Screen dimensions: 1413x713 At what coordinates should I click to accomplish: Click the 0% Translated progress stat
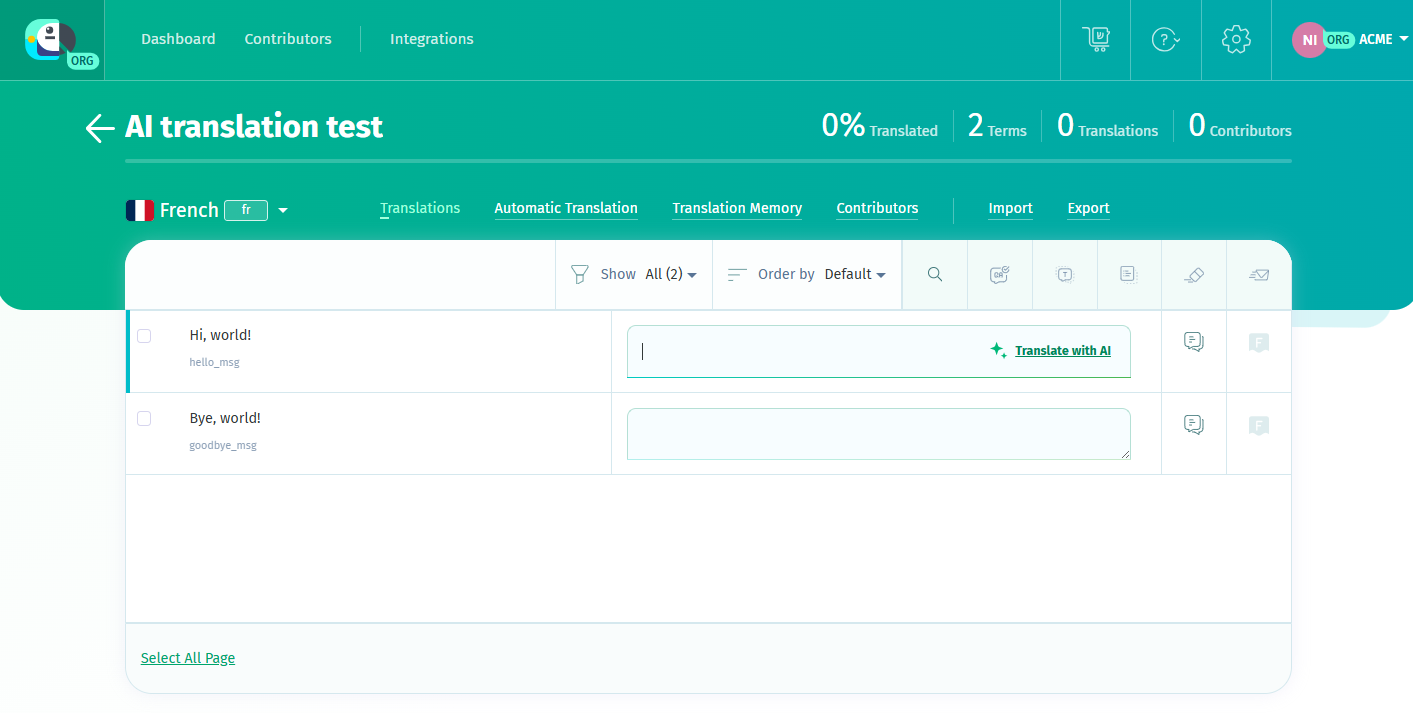[x=879, y=126]
